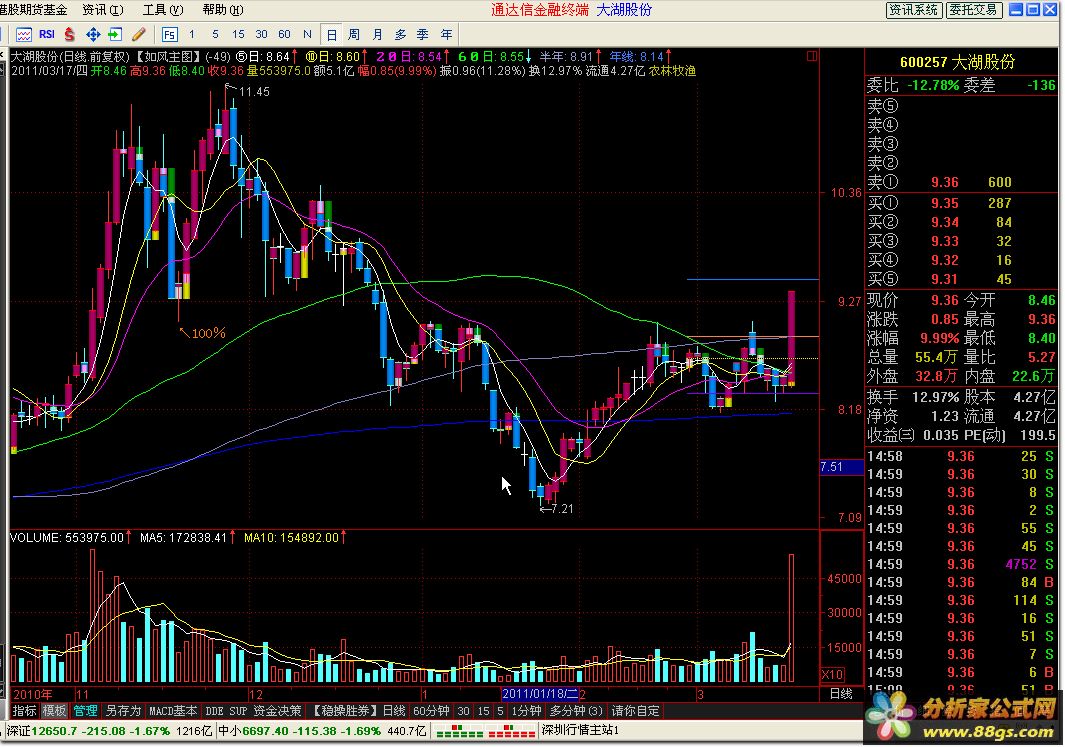Switch to 60-minute period in toolbar
This screenshot has width=1065, height=747.
coord(285,34)
